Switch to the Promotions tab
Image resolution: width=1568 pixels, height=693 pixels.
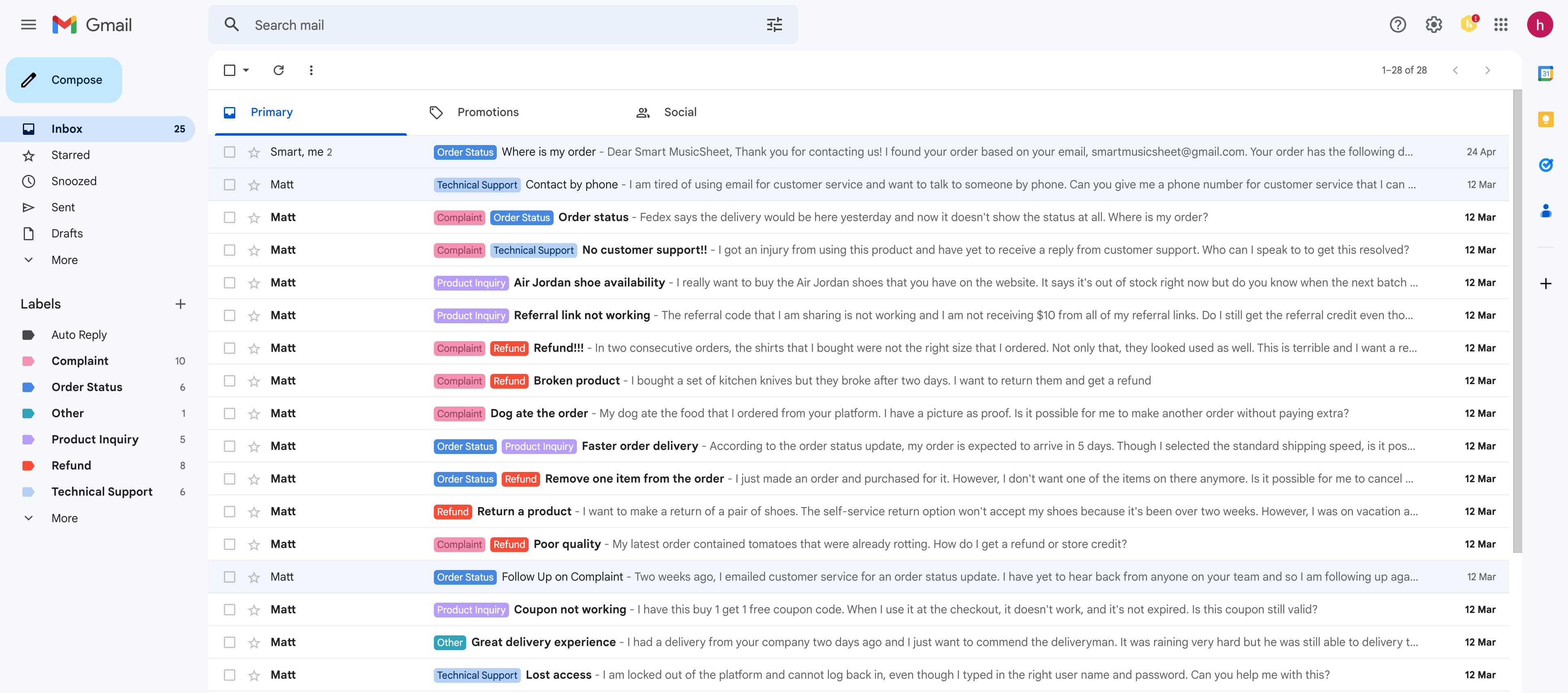tap(487, 112)
